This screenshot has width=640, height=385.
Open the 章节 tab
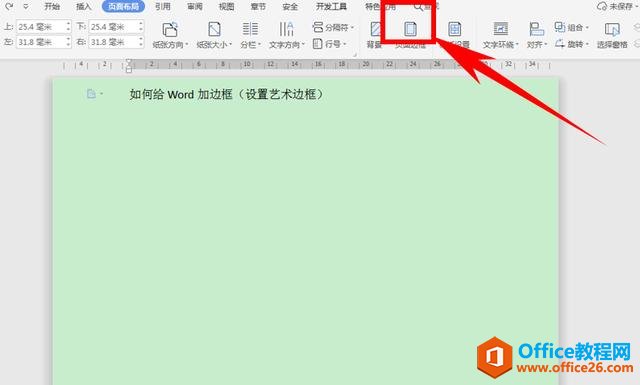258,7
